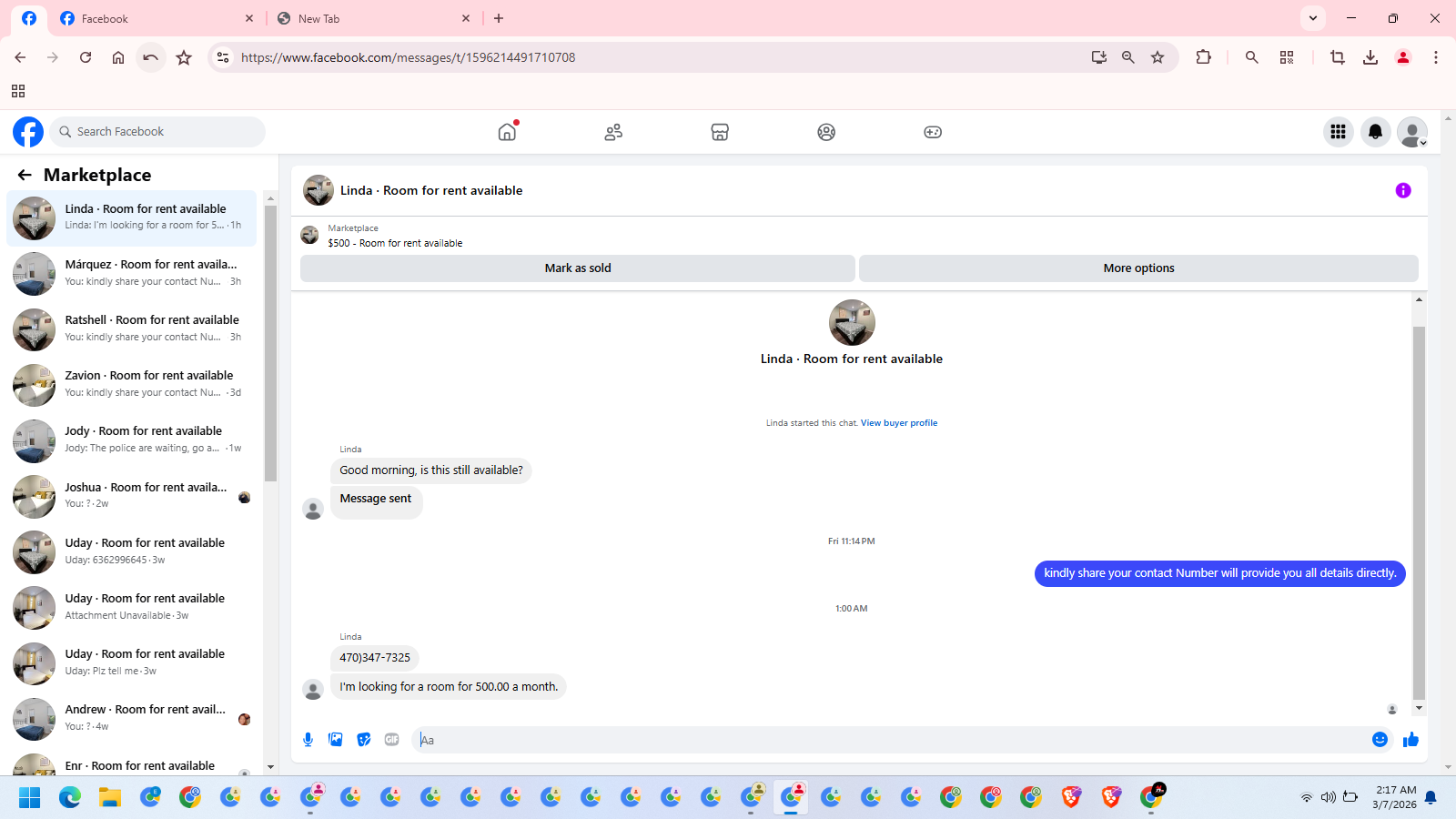Open the Friends icon in top navigation

click(613, 132)
